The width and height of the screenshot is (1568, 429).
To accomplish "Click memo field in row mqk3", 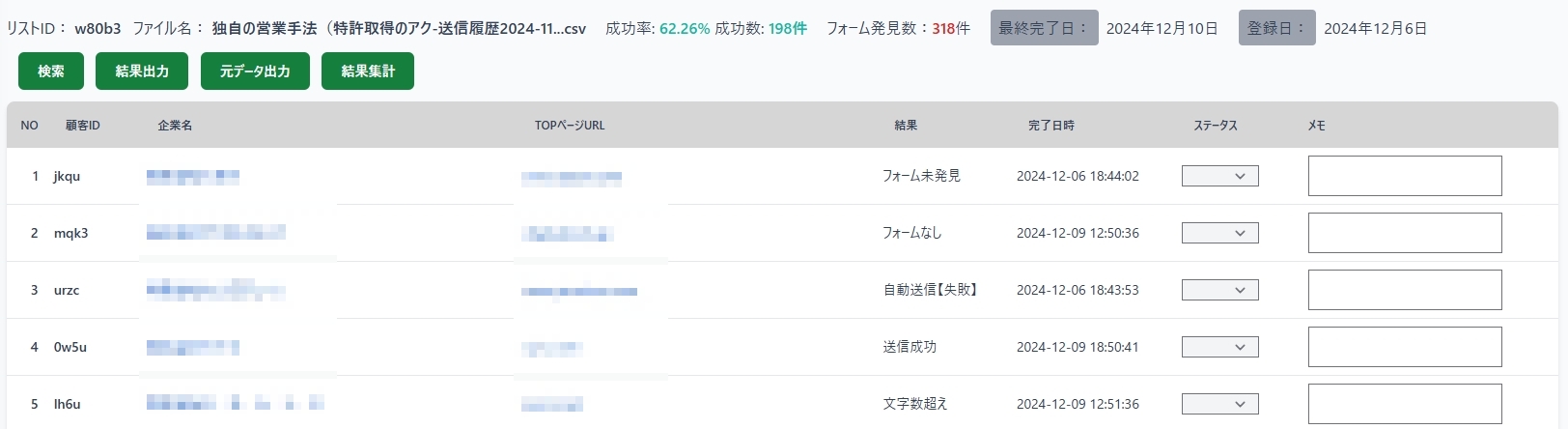I will tap(1405, 233).
